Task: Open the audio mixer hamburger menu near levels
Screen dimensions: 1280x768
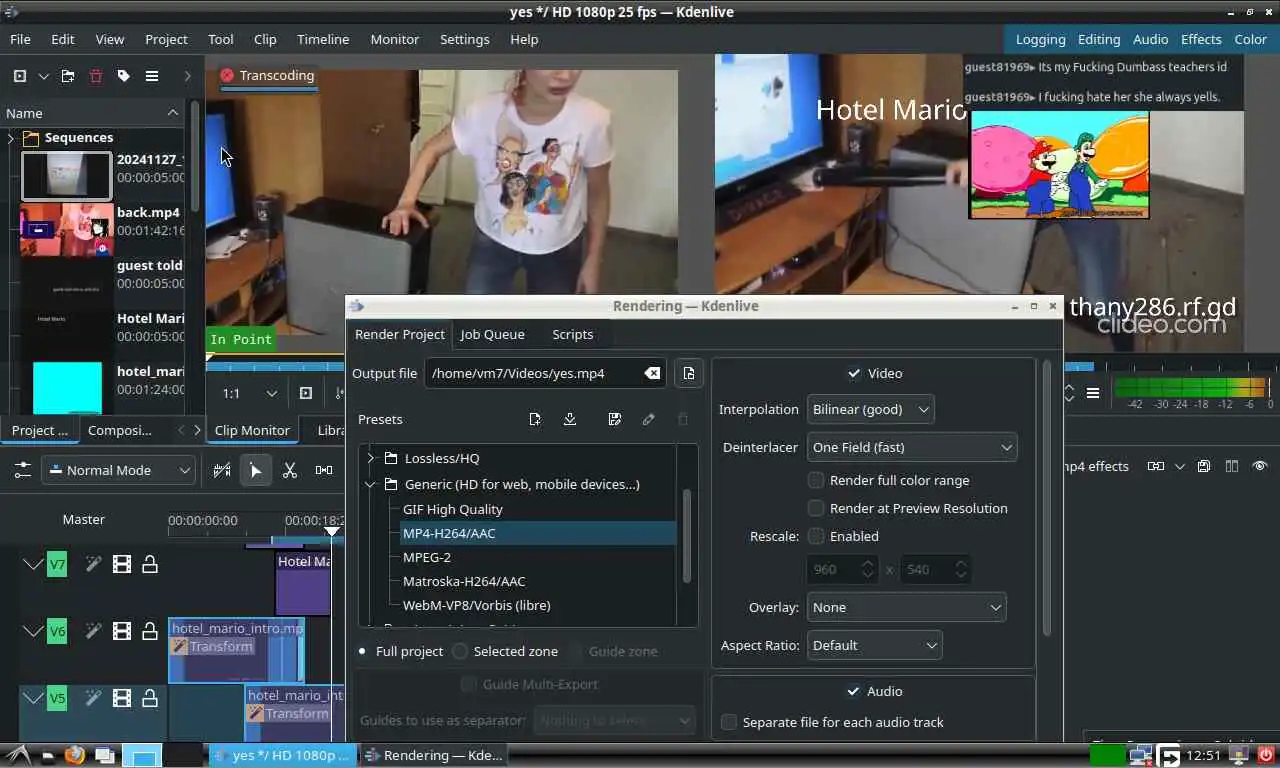Action: (1093, 393)
